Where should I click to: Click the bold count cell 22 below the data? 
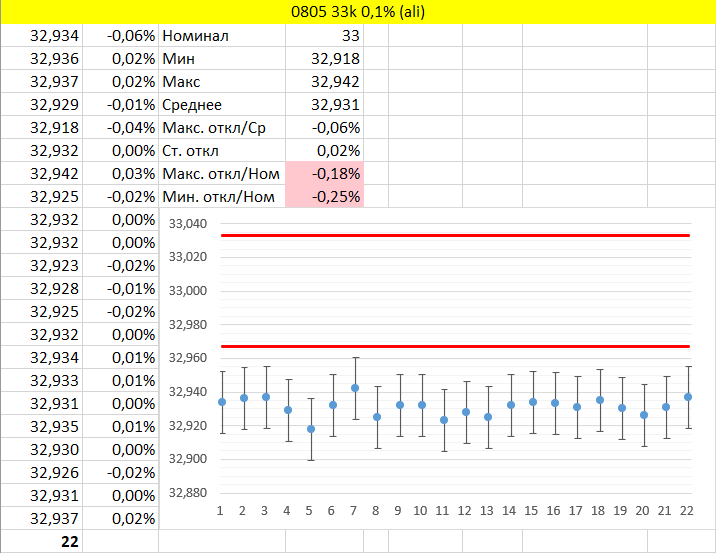point(41,541)
